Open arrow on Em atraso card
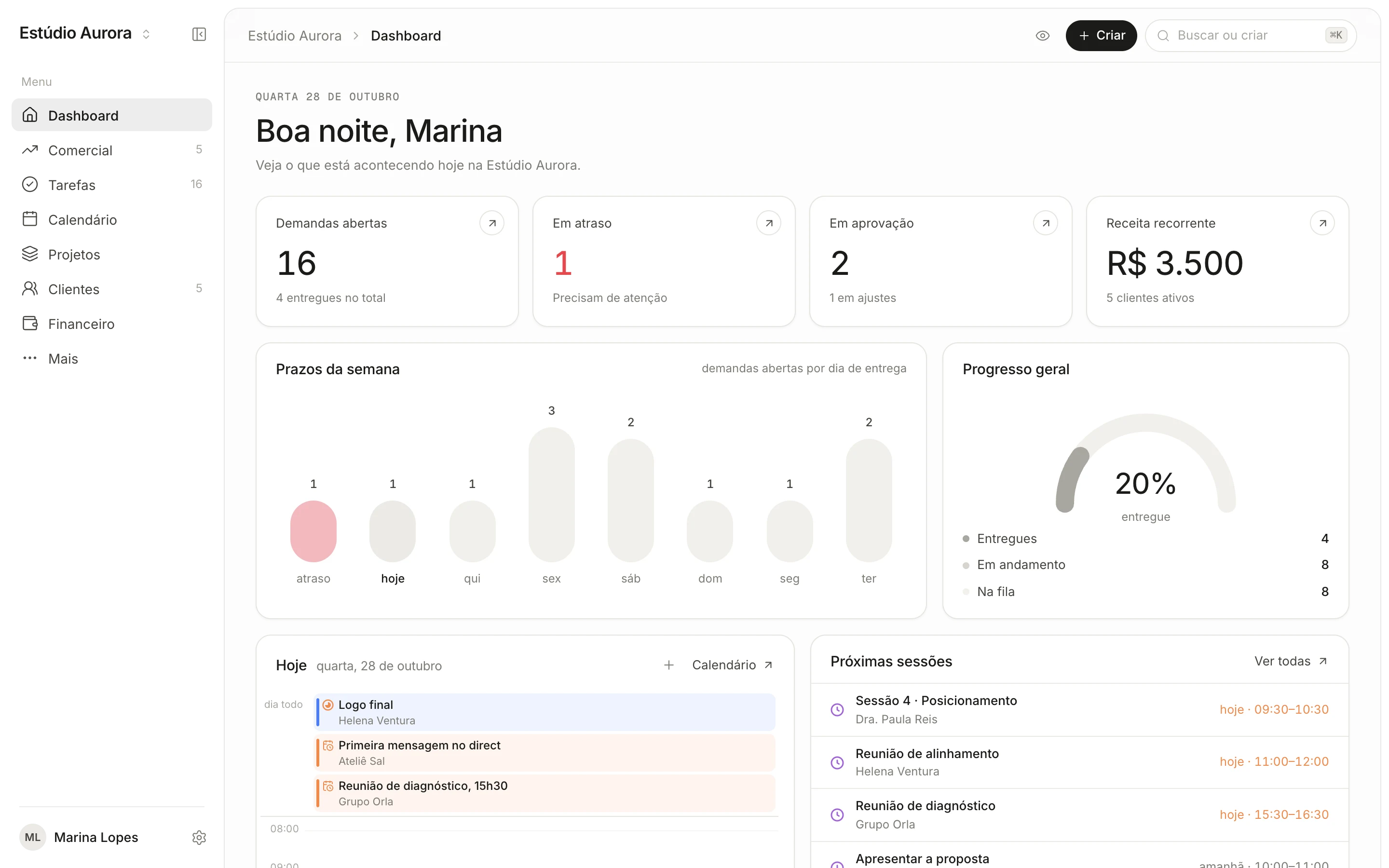 pyautogui.click(x=769, y=223)
